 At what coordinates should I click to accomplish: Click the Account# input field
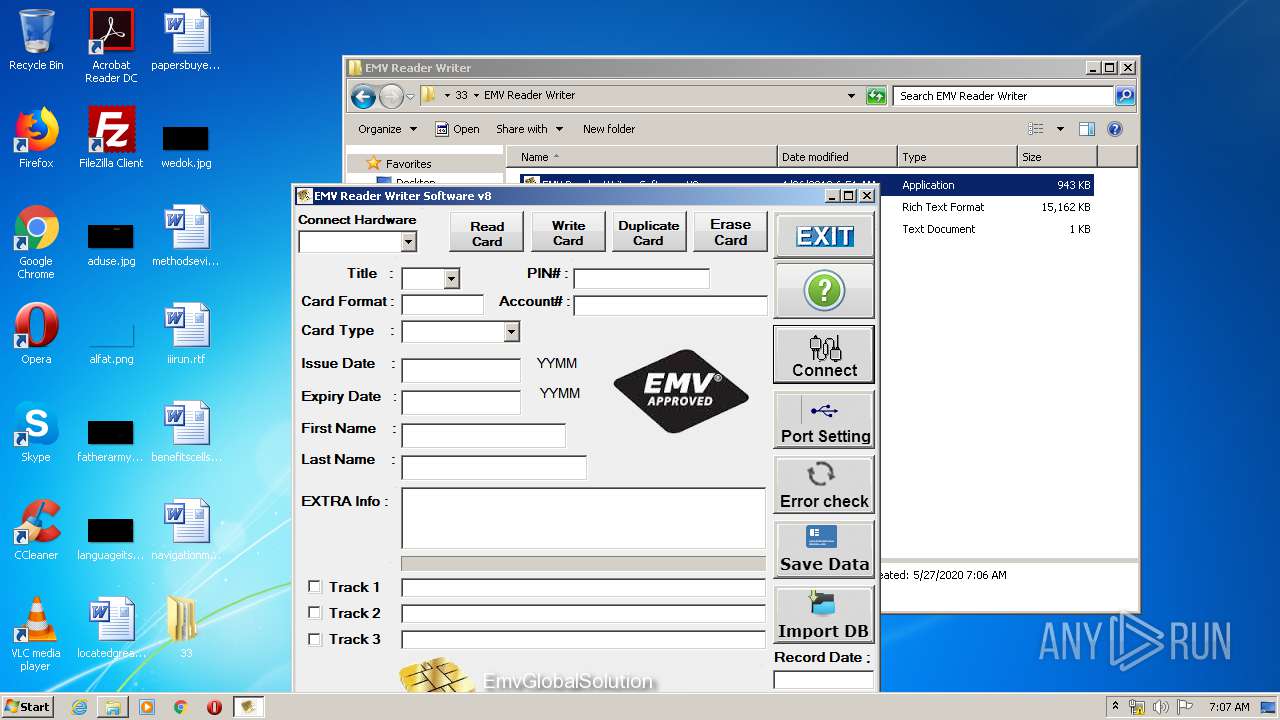(x=670, y=305)
